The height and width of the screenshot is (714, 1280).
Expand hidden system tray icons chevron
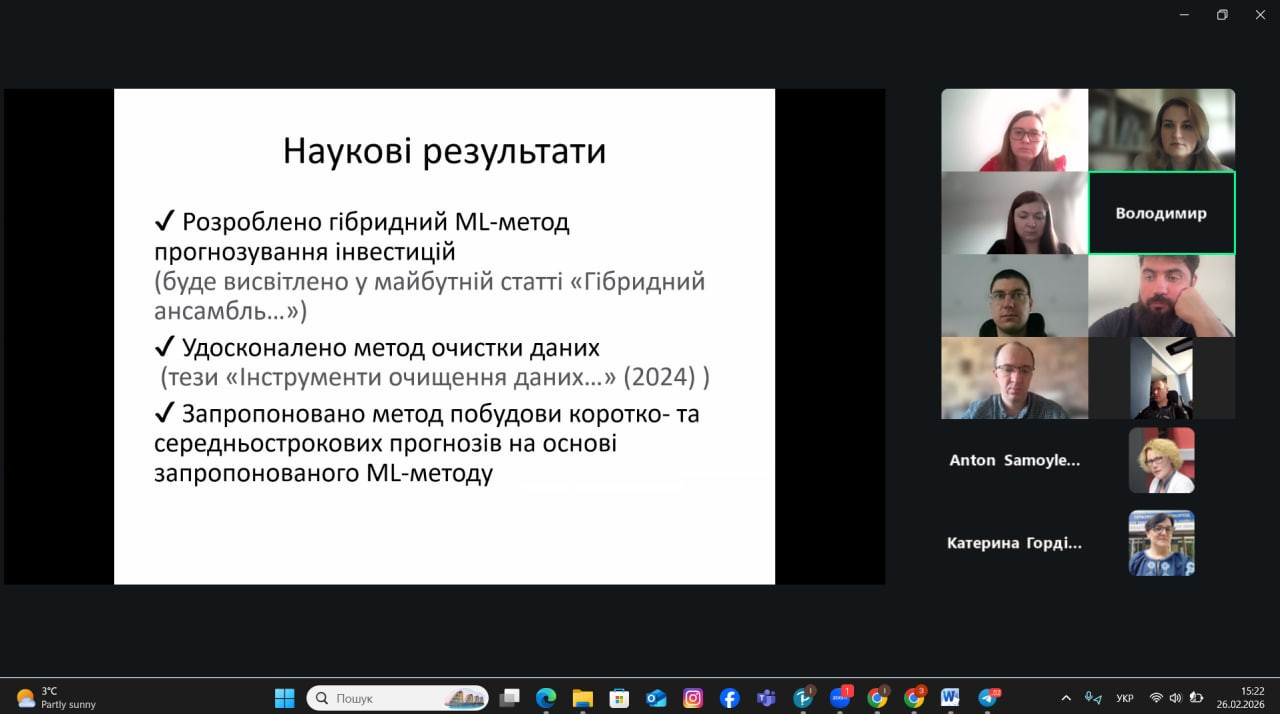1066,698
